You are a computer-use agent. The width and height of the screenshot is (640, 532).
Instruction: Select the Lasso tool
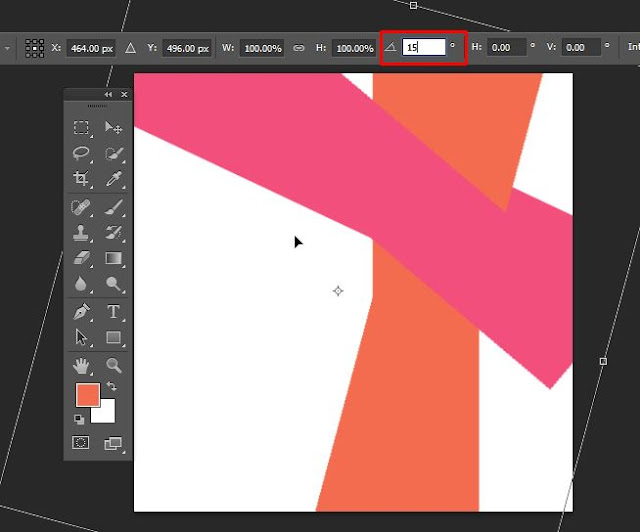point(81,153)
